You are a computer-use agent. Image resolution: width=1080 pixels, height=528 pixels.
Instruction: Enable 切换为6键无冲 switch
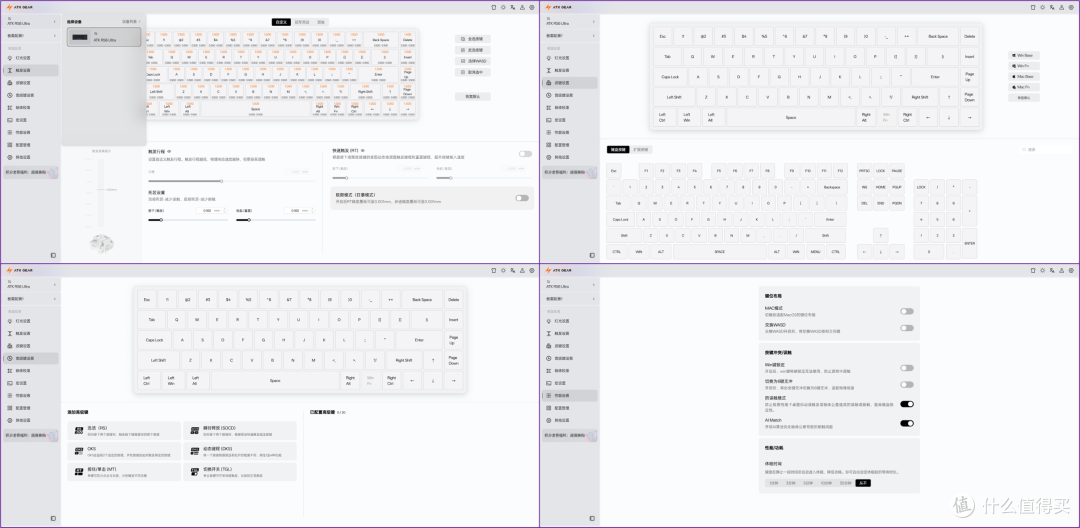click(x=907, y=385)
